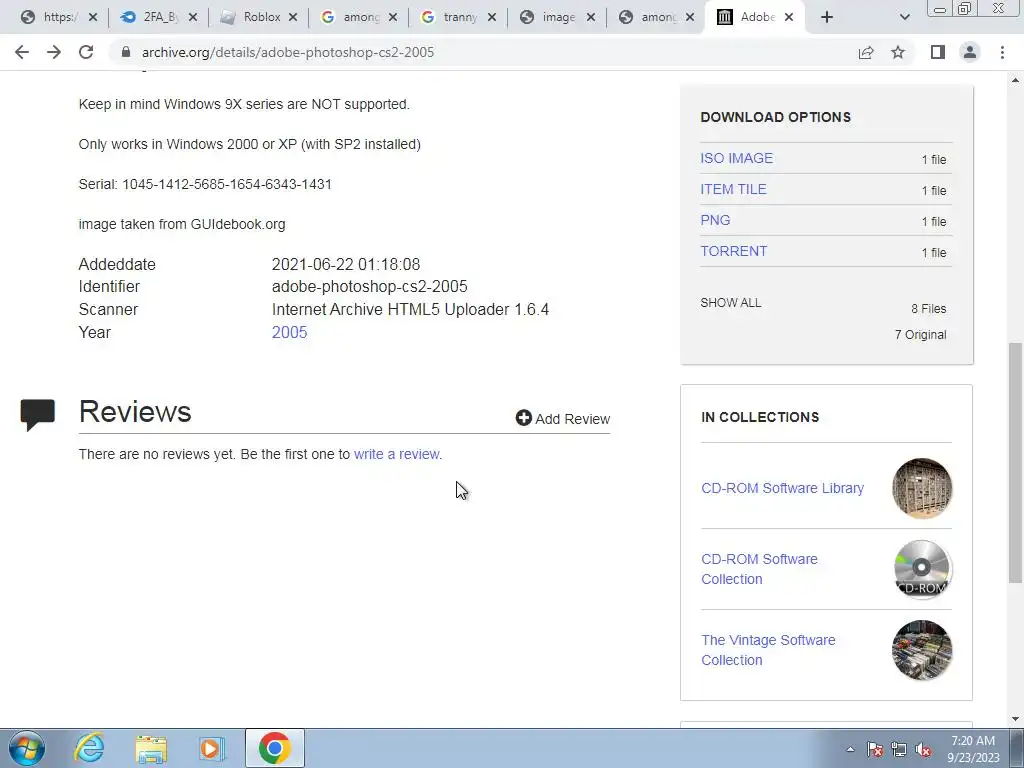Close the image tab
Viewport: 1024px width, 768px height.
[590, 17]
